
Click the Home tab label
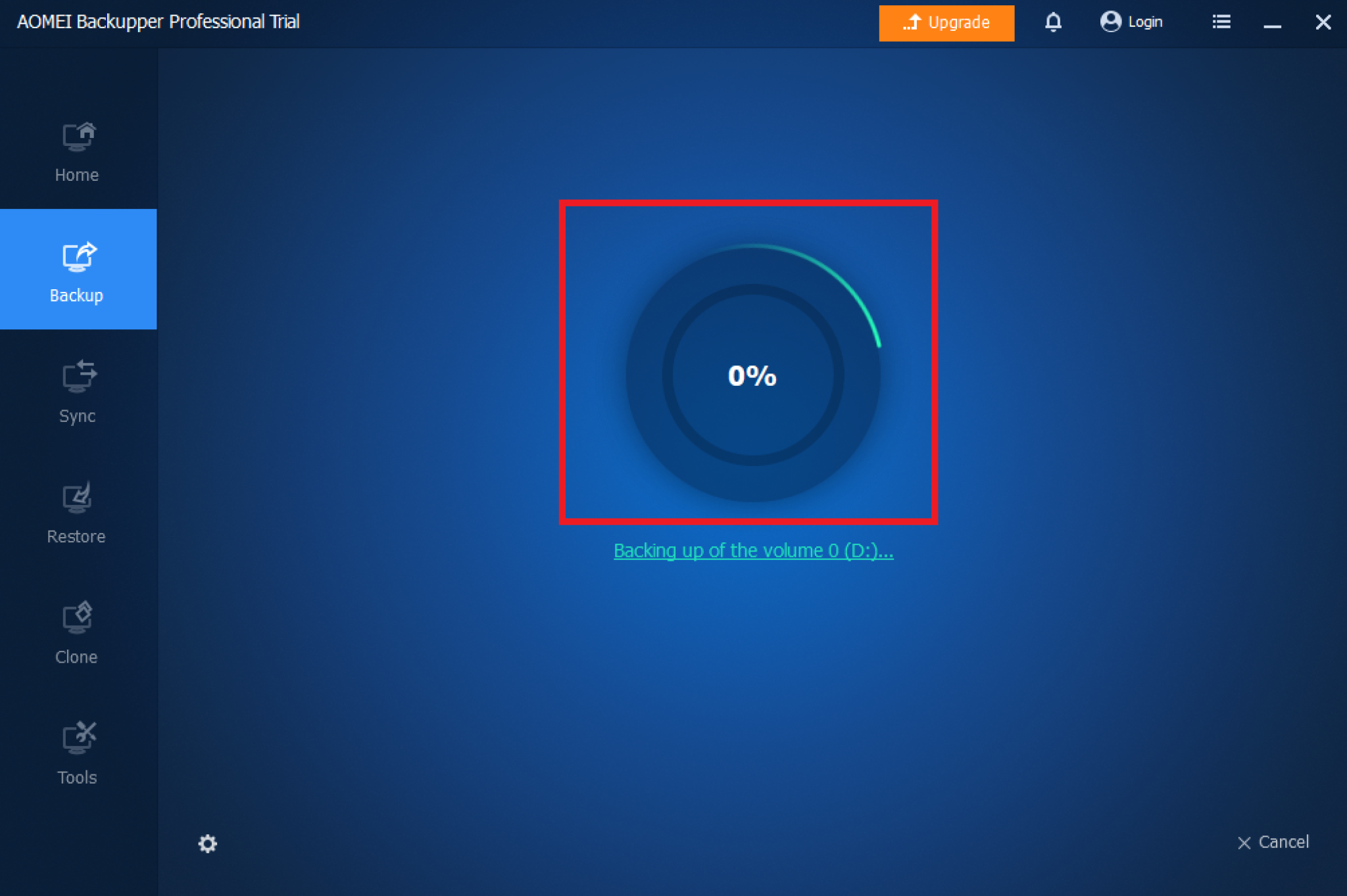77,176
